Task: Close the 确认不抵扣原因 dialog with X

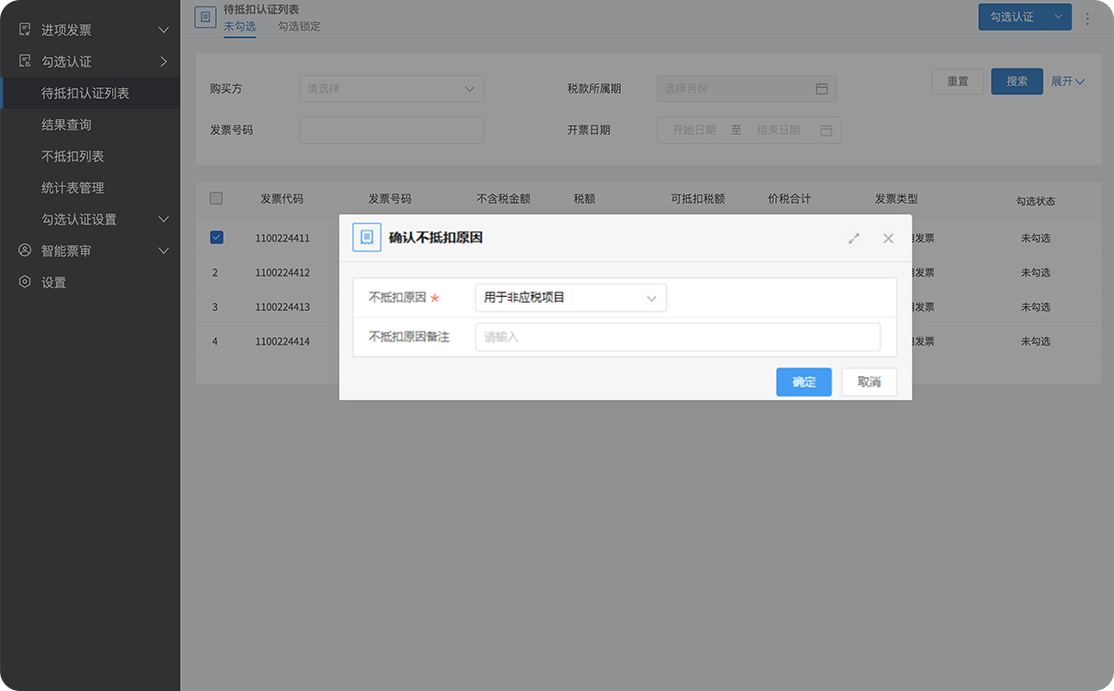Action: pyautogui.click(x=888, y=238)
